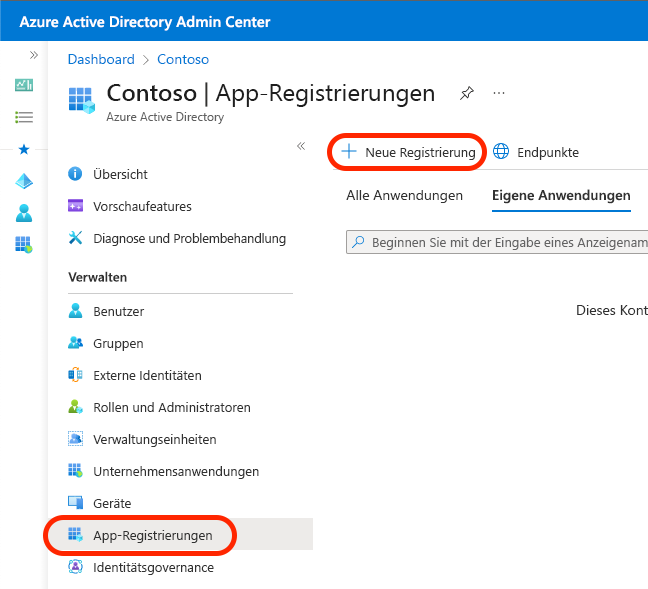
Task: Click the Verwaltungseinheiten icon
Action: [x=75, y=439]
